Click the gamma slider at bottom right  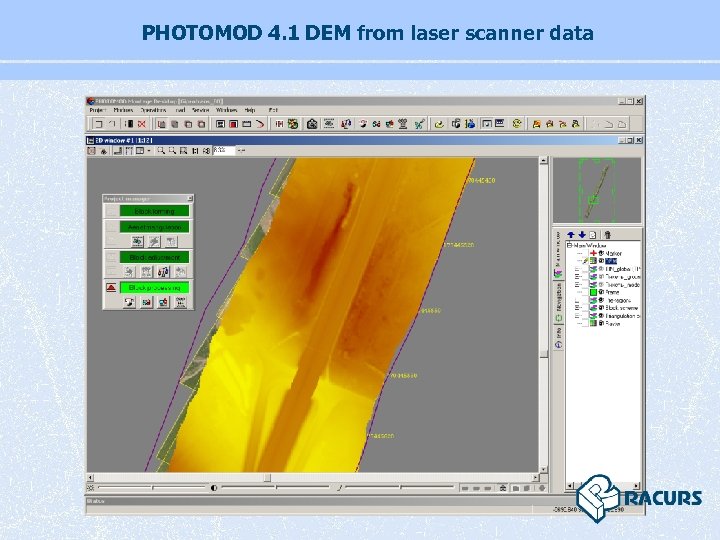tap(400, 488)
